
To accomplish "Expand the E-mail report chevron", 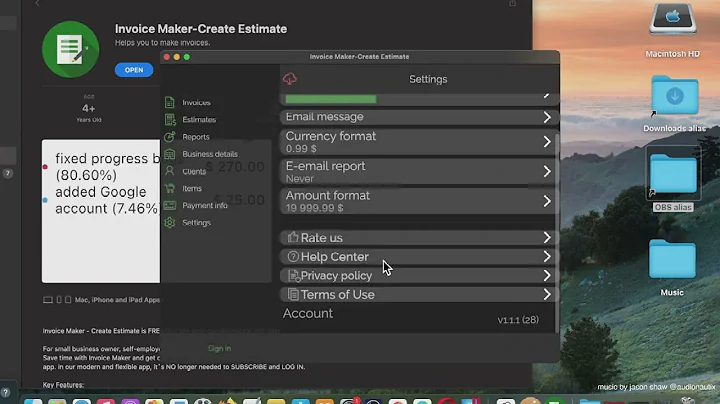I will 547,171.
